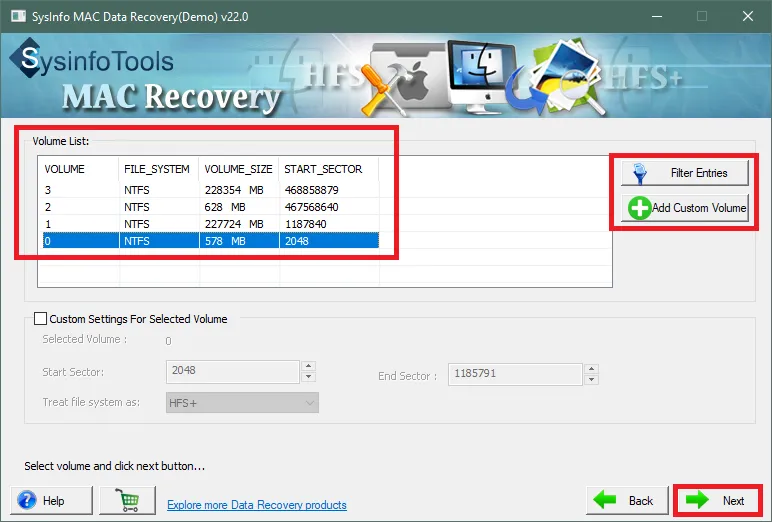
Task: Click the START_SECTOR column header
Action: coord(328,169)
